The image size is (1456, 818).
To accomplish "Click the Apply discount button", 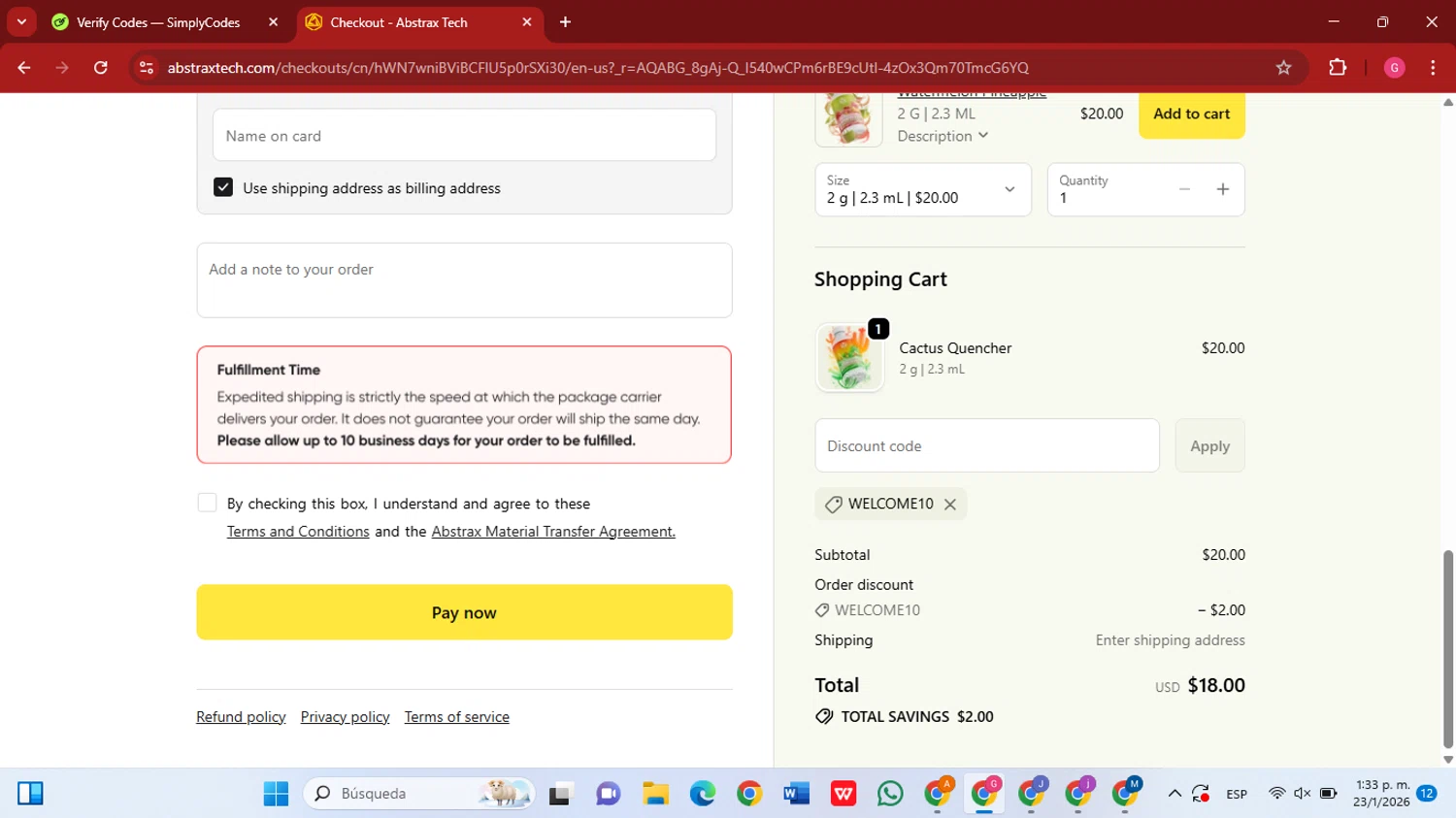I will [1209, 445].
